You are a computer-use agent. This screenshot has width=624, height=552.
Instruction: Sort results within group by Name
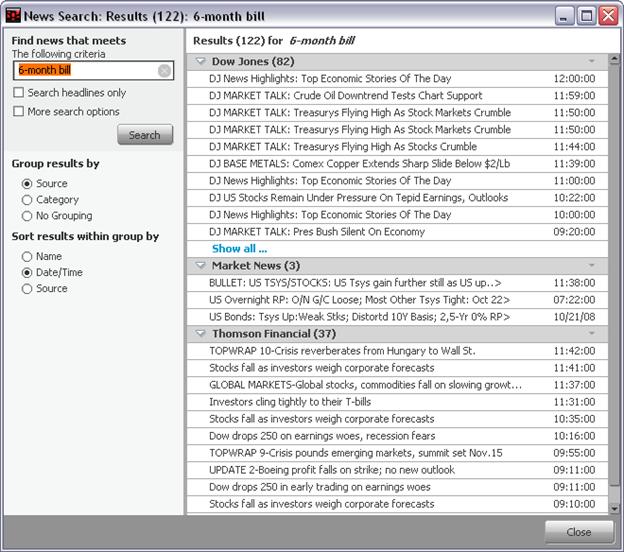(x=28, y=257)
